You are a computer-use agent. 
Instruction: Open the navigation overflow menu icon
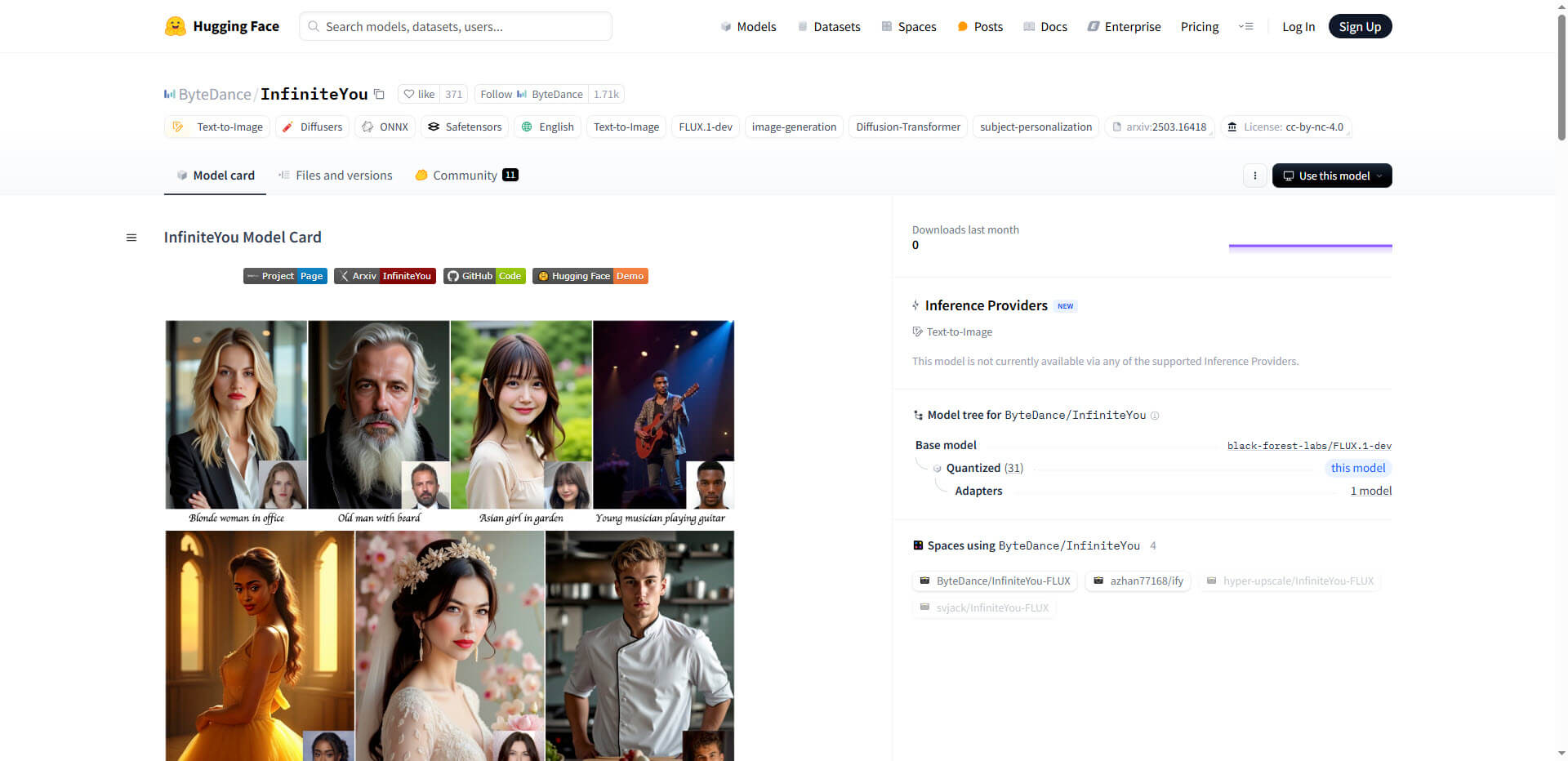click(x=1245, y=27)
